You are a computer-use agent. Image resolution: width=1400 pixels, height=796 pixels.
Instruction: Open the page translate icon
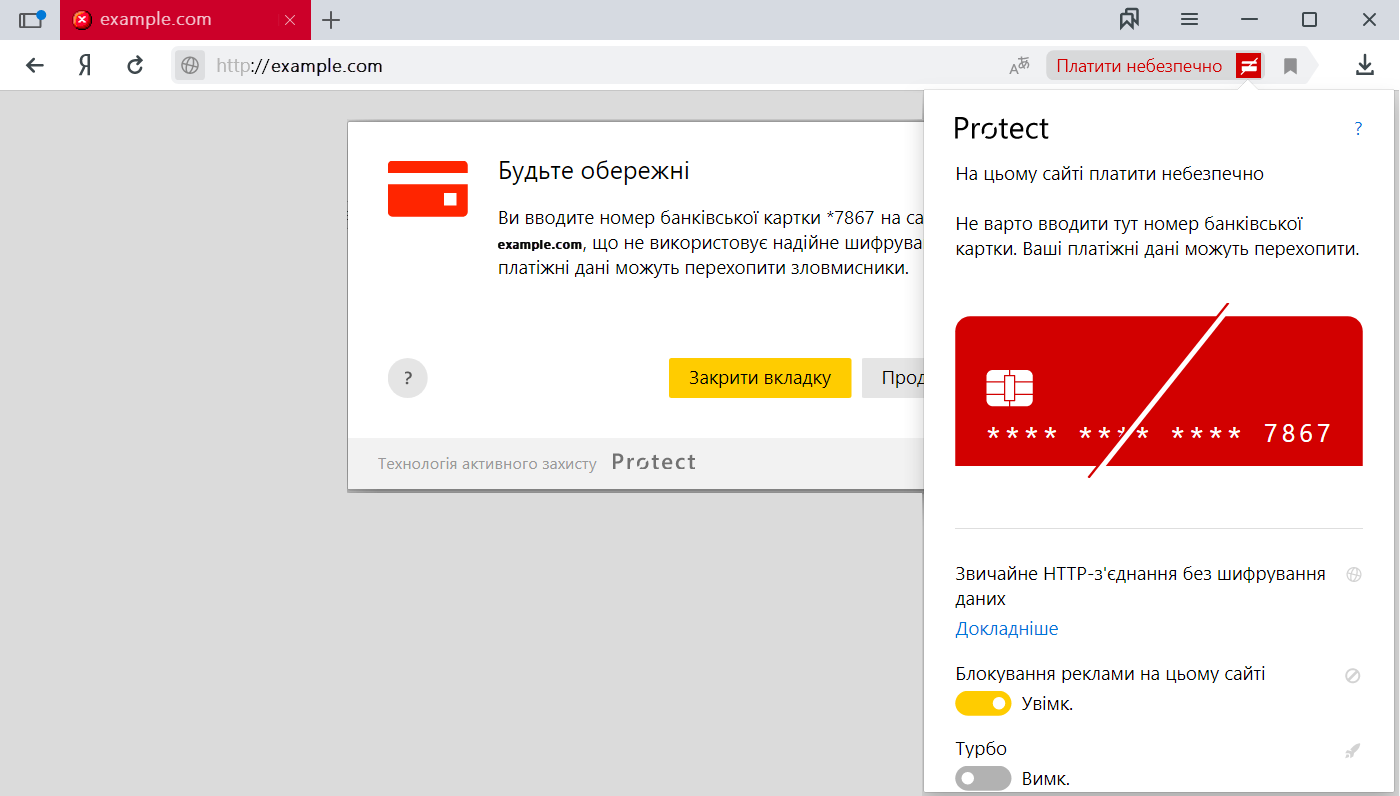[x=1019, y=66]
